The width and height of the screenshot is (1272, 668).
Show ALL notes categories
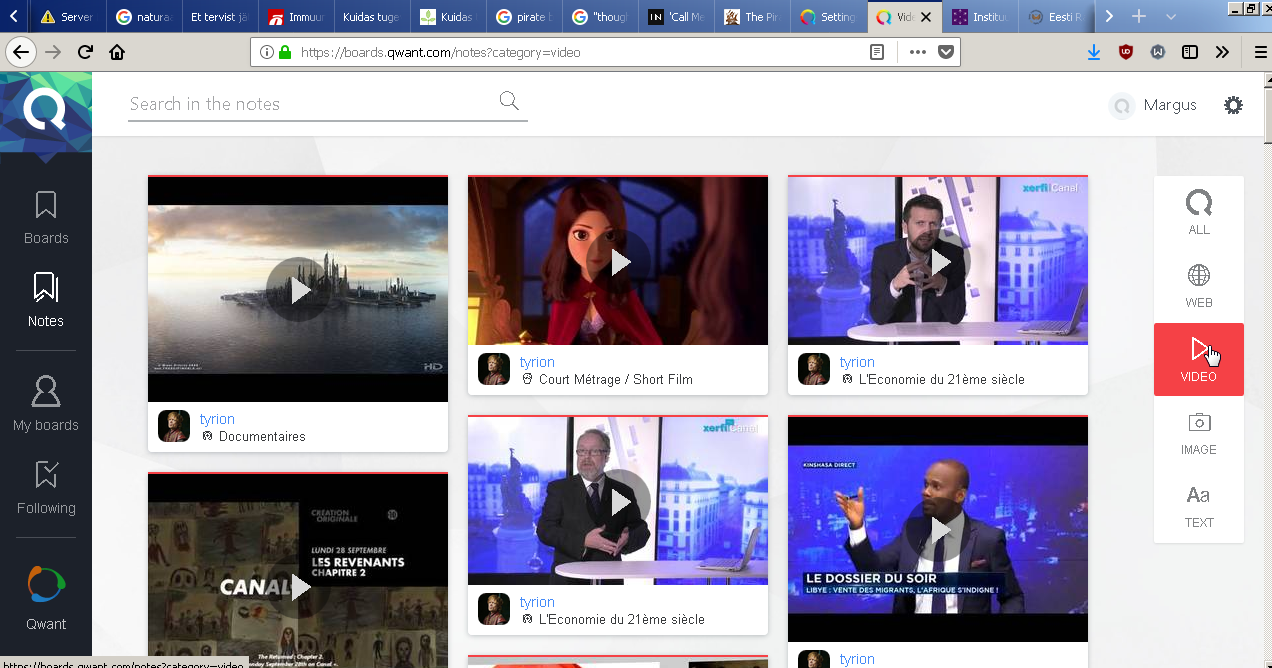click(1198, 213)
